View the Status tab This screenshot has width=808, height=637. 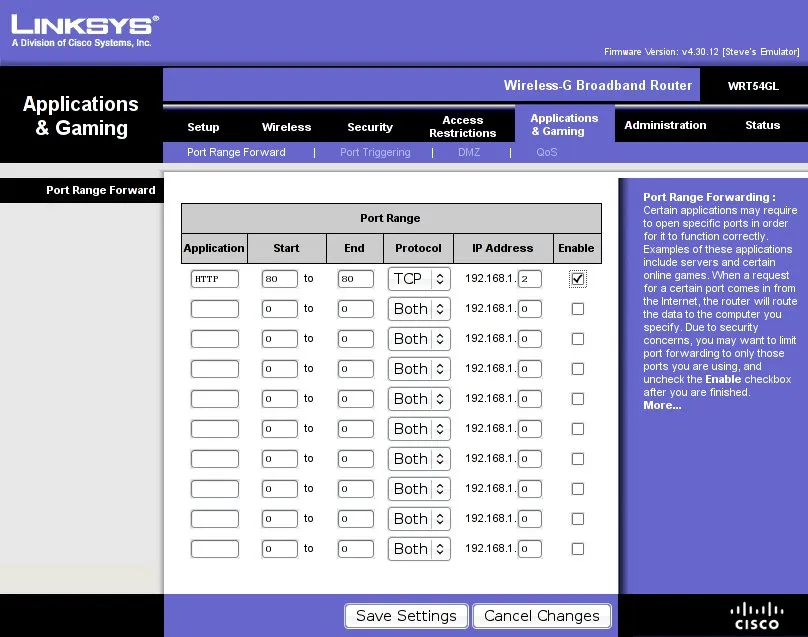coord(762,125)
